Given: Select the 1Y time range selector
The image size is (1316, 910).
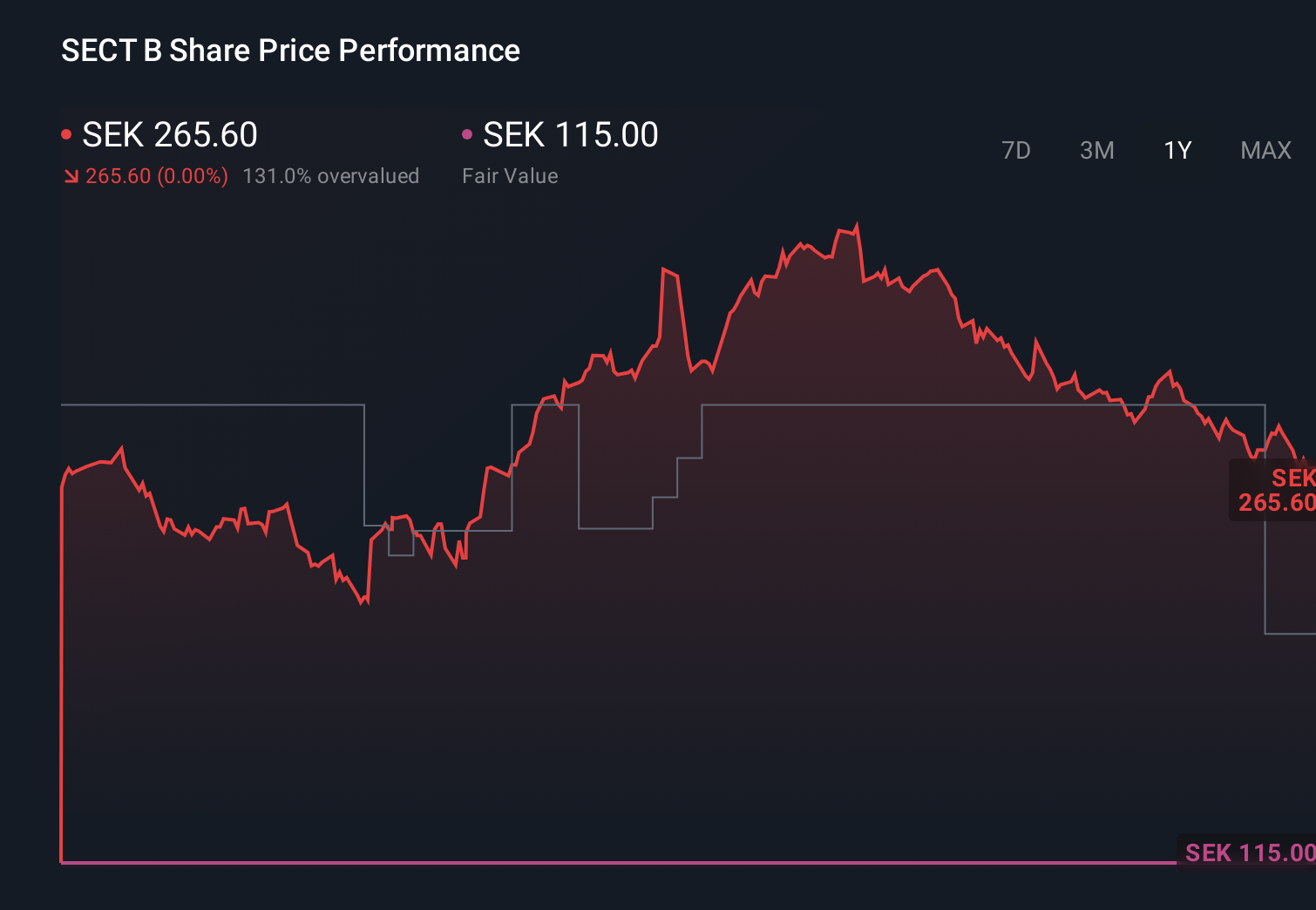Looking at the screenshot, I should pos(1177,150).
